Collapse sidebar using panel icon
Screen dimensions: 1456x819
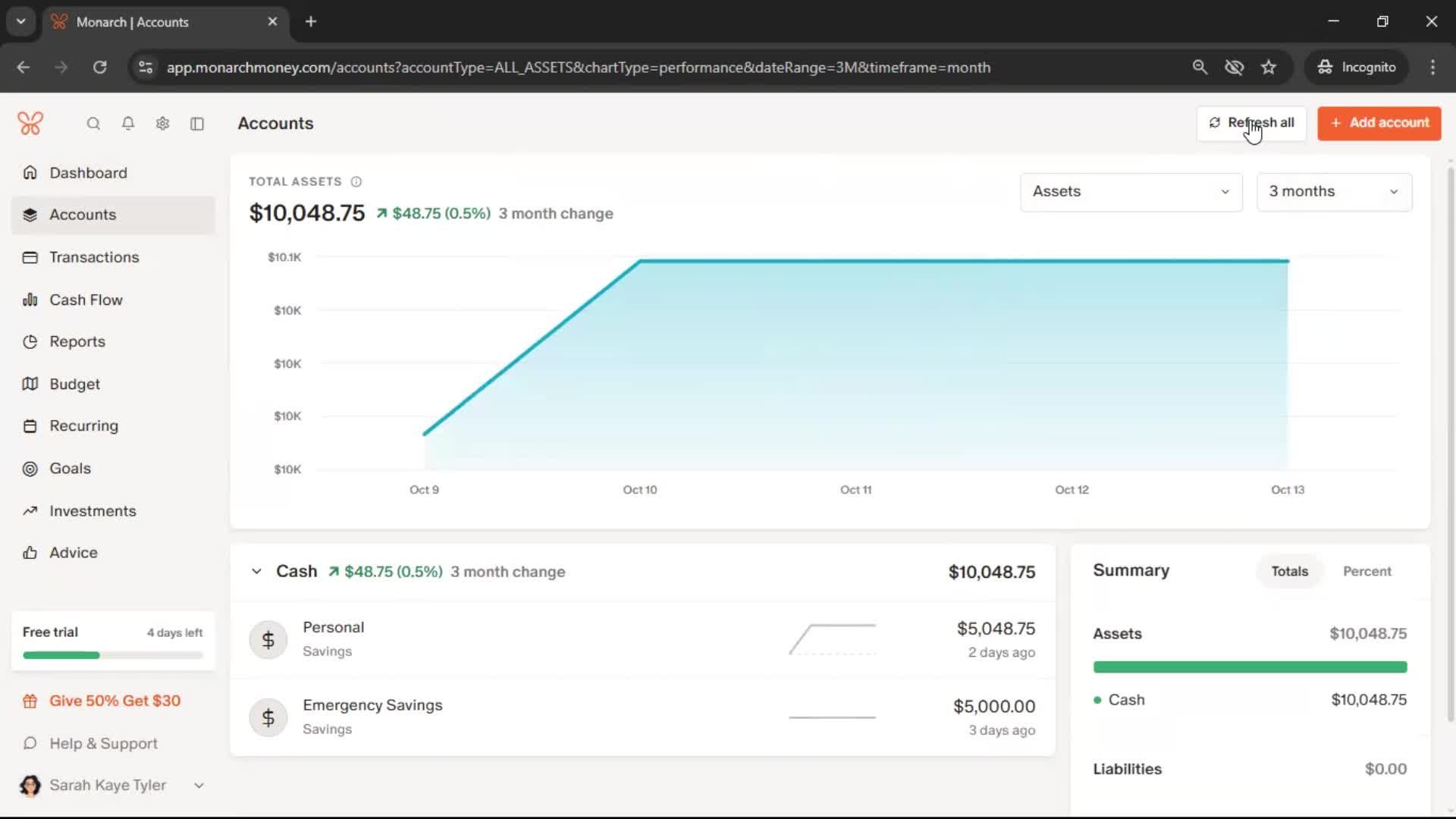point(197,124)
